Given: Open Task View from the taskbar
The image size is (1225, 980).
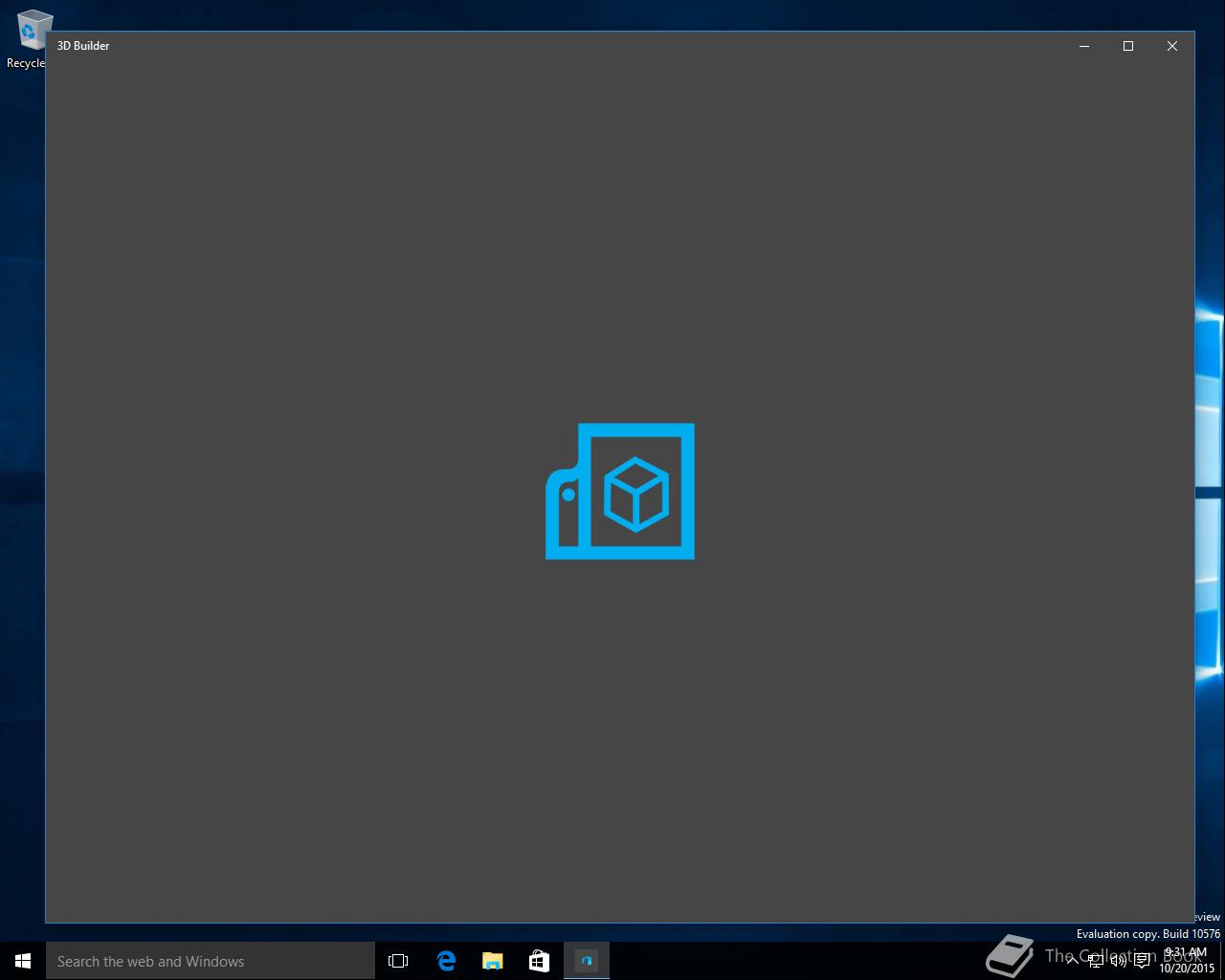Looking at the screenshot, I should 398,961.
